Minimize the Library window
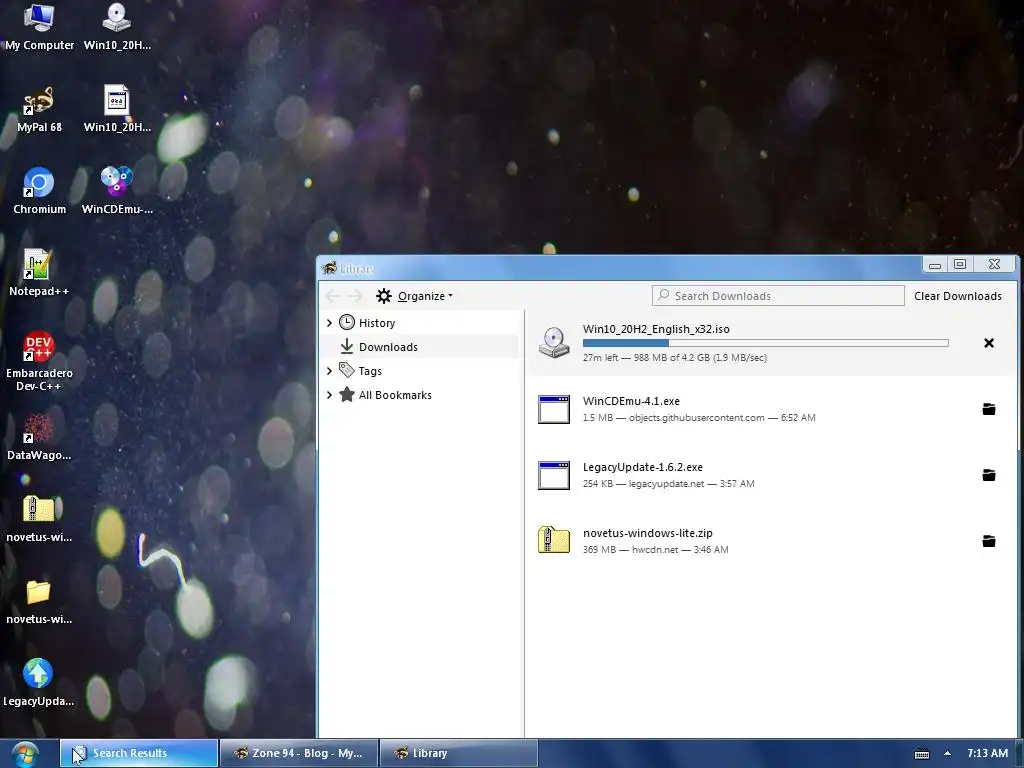1024x768 pixels. [935, 264]
